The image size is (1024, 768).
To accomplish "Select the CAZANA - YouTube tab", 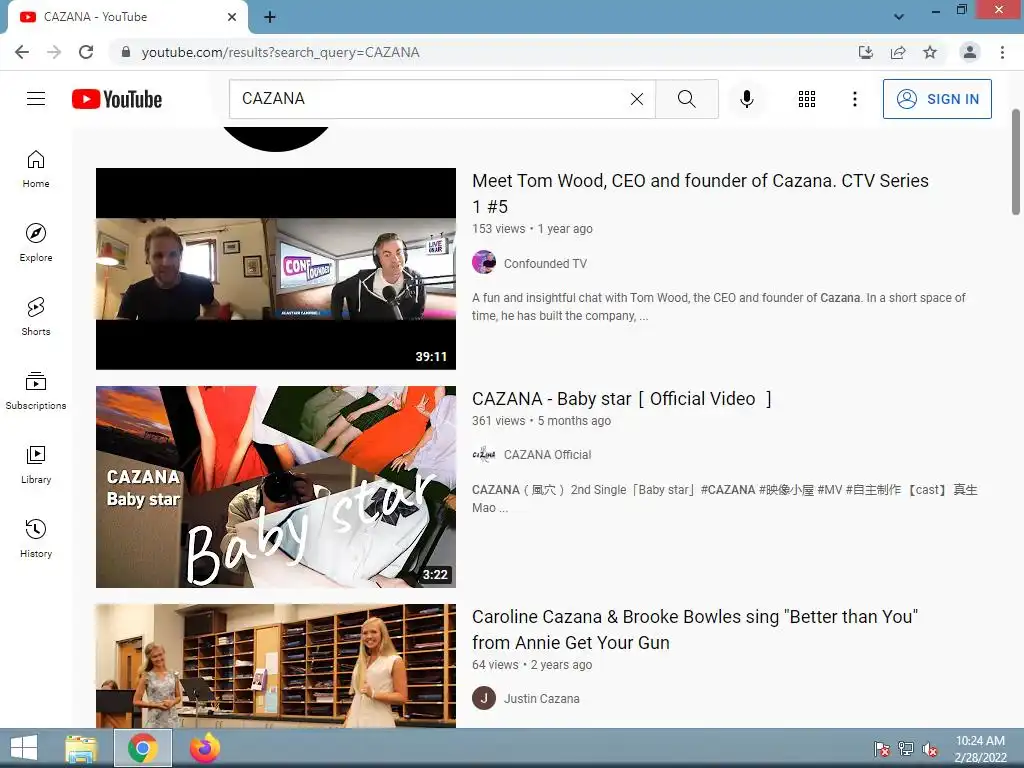I will coord(127,17).
